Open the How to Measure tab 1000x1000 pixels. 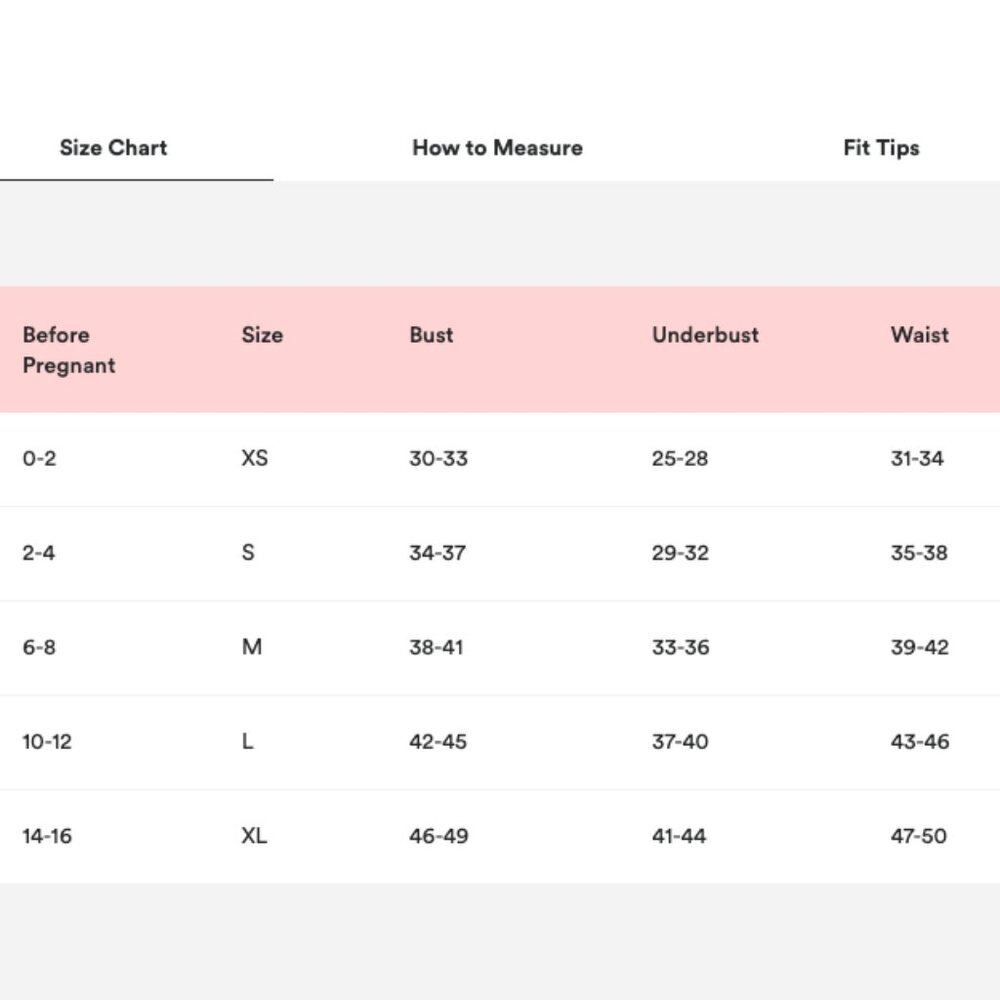497,148
